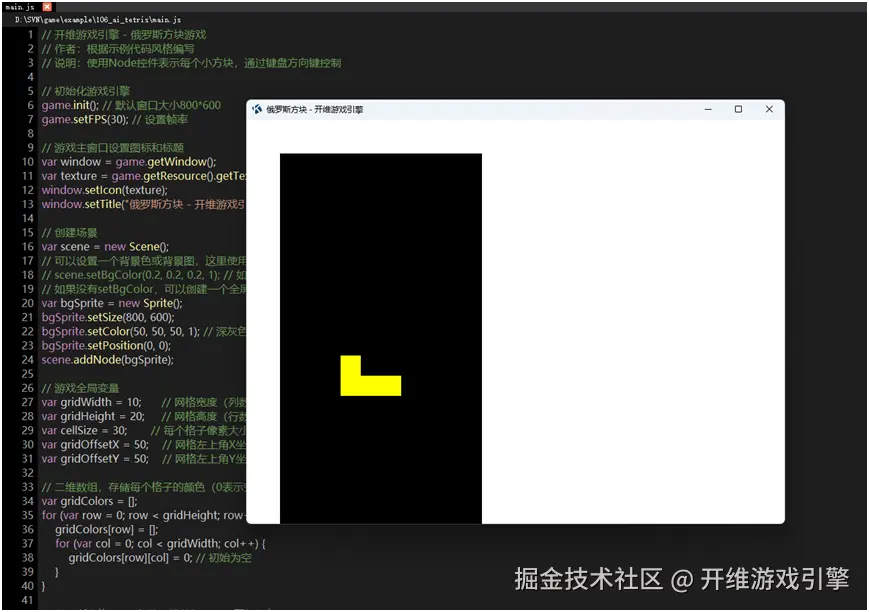
Task: Click the minimize icon of the Tetris window
Action: pos(708,110)
